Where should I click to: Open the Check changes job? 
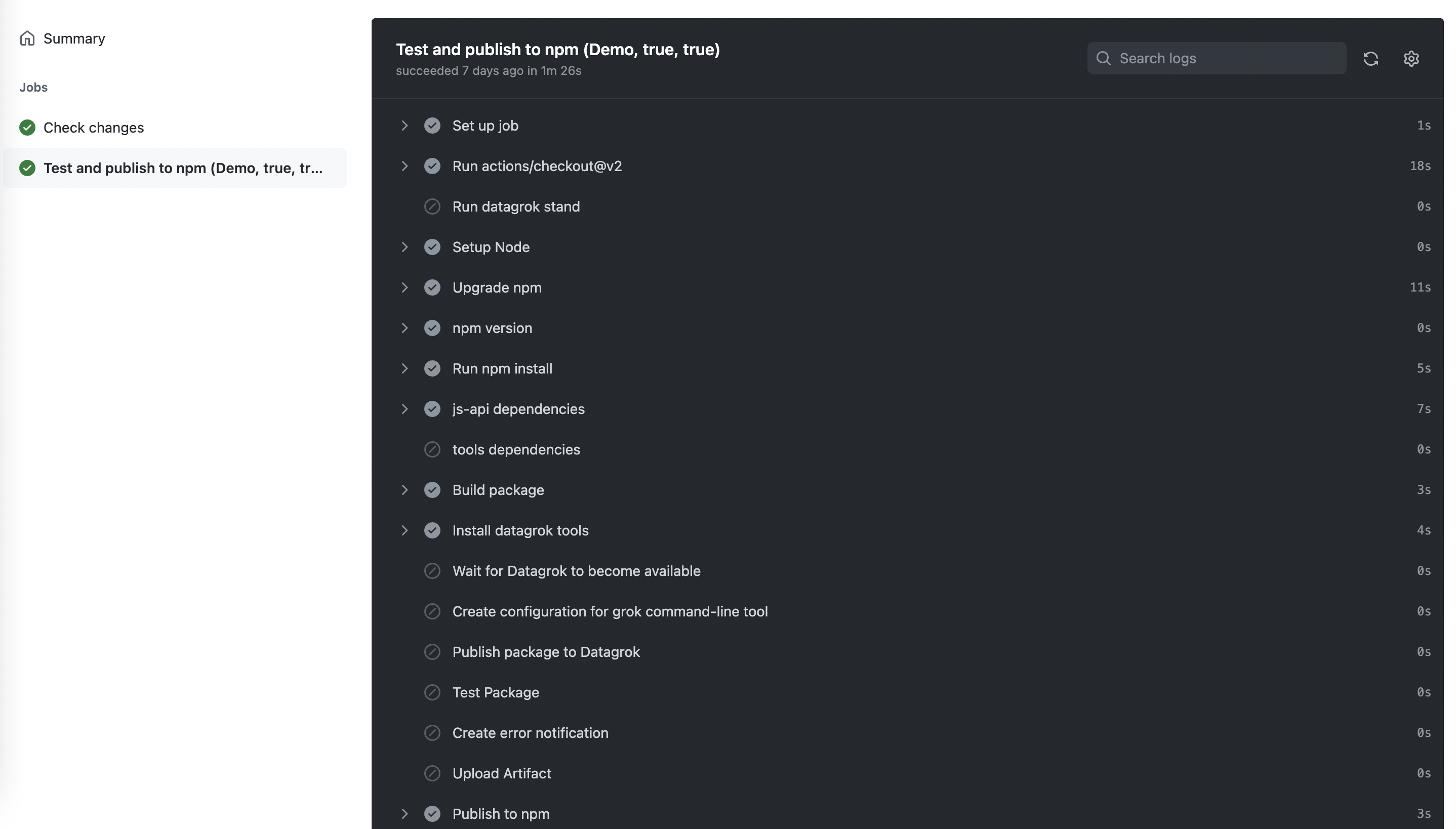coord(93,128)
